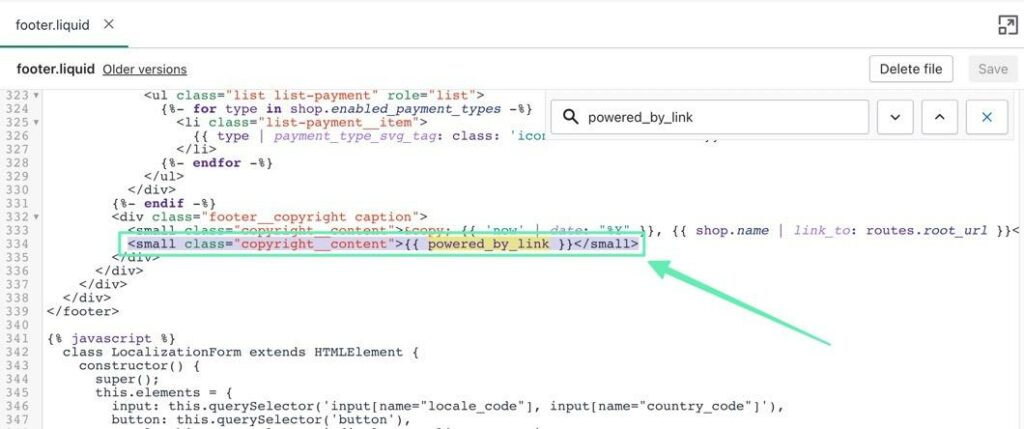
Task: Click the payment_type_svg_tag line
Action: (x=370, y=136)
